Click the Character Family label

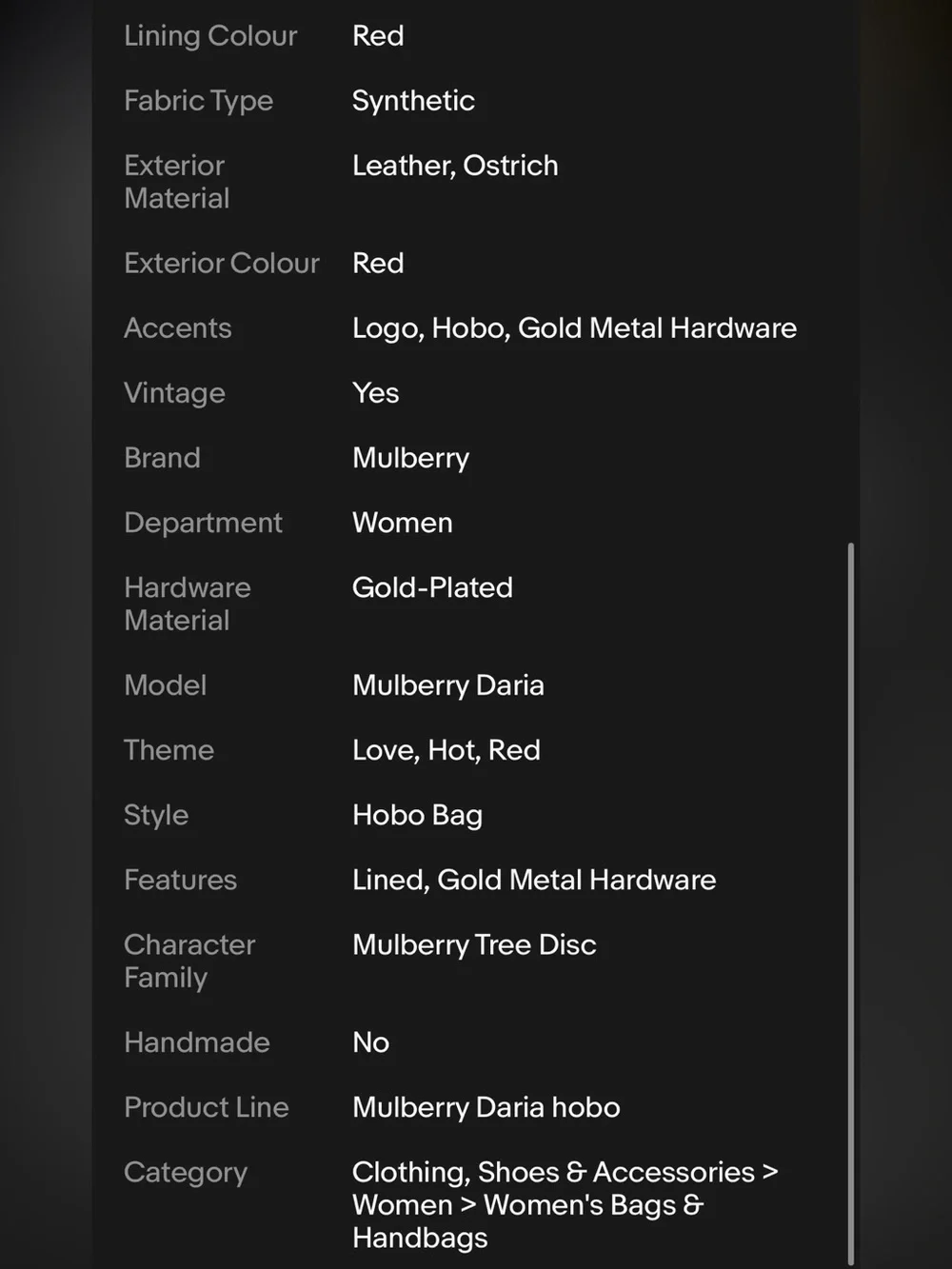click(188, 962)
